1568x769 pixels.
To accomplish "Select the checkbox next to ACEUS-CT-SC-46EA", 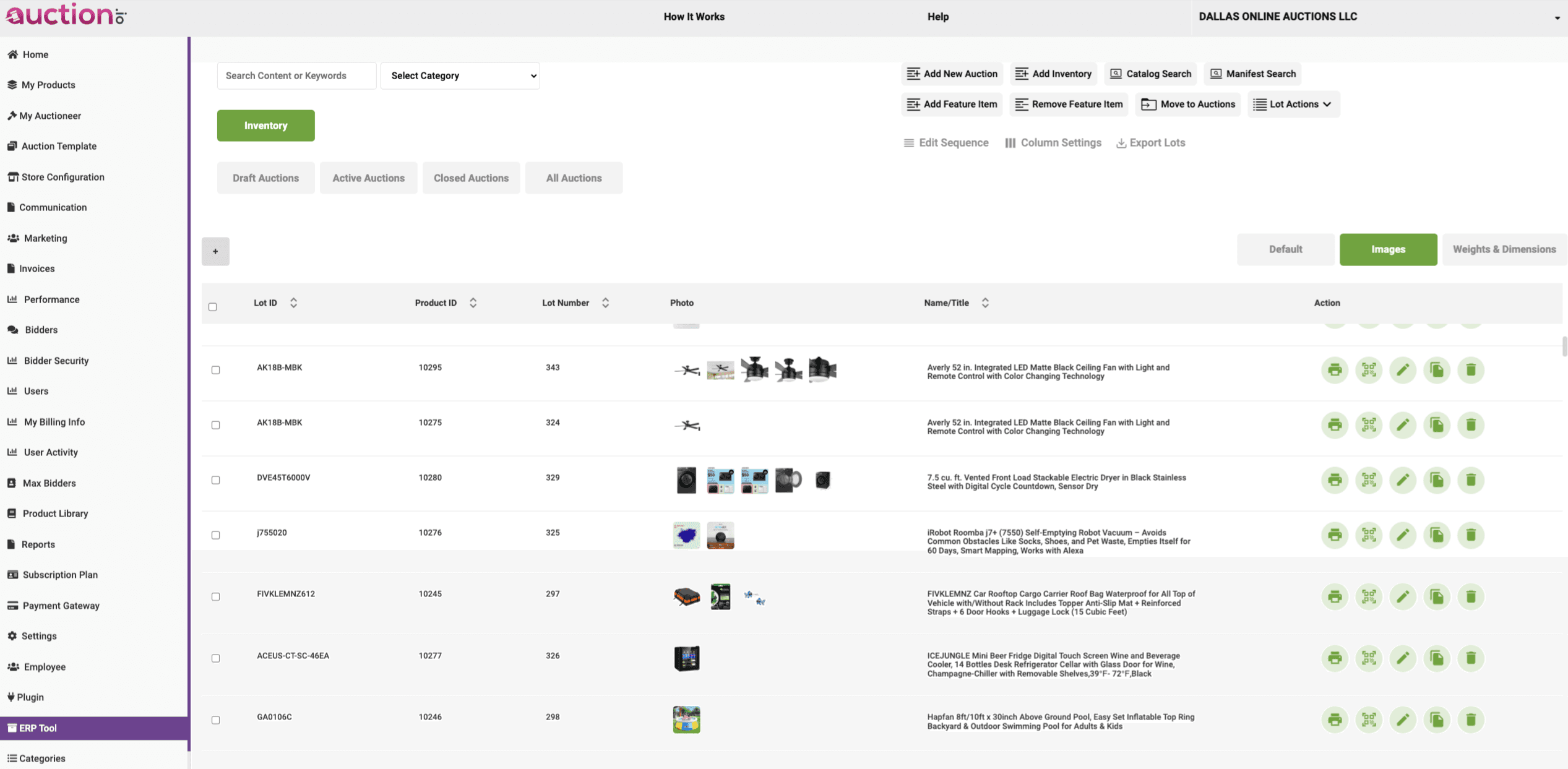I will (216, 658).
